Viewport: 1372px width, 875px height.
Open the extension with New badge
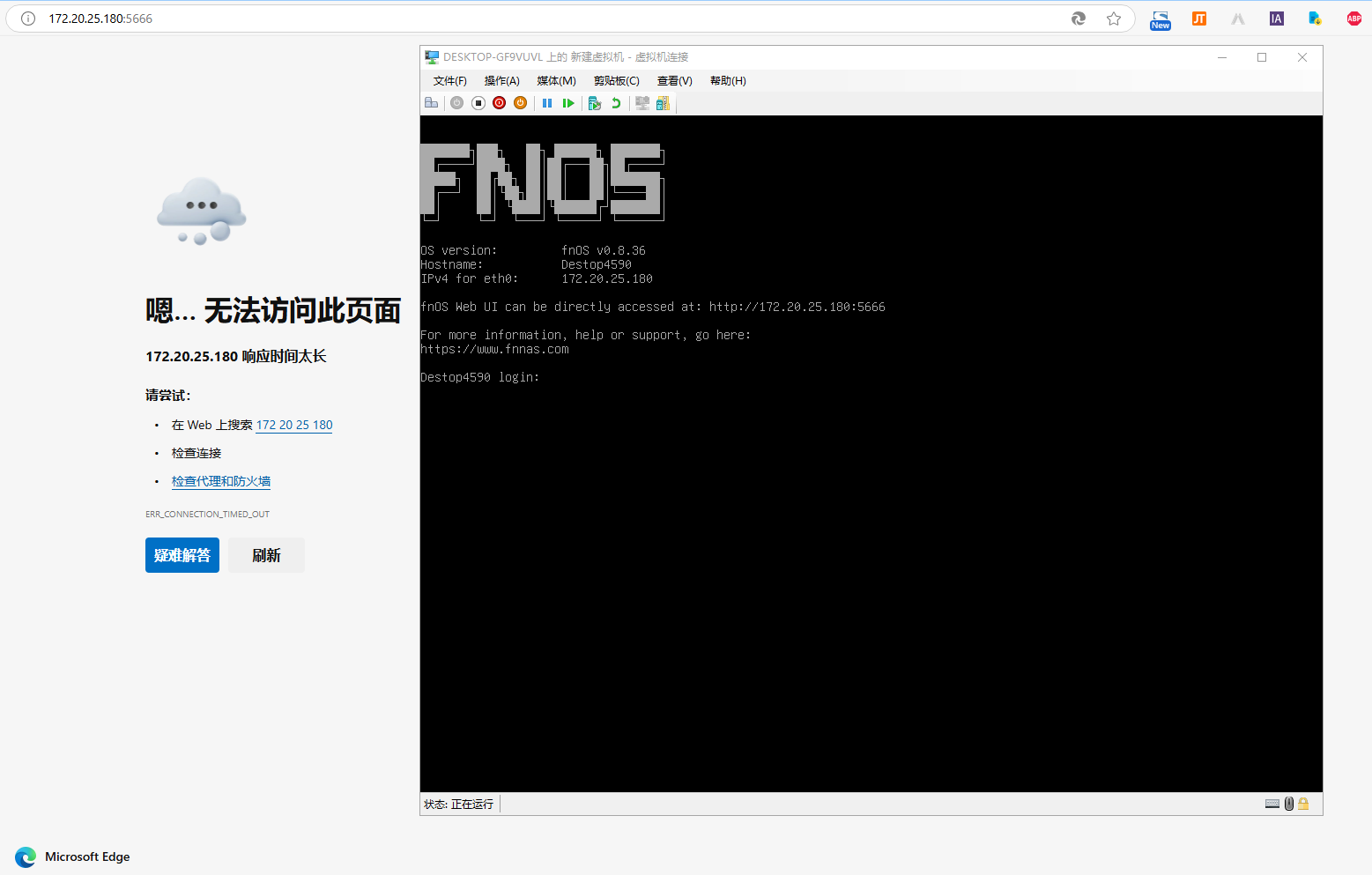[1161, 19]
